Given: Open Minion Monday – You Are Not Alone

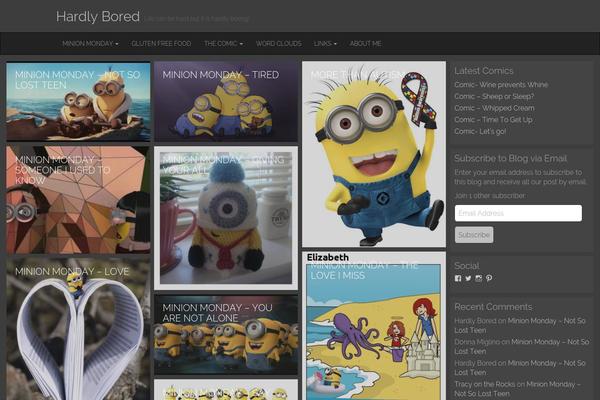Looking at the screenshot, I should (226, 335).
